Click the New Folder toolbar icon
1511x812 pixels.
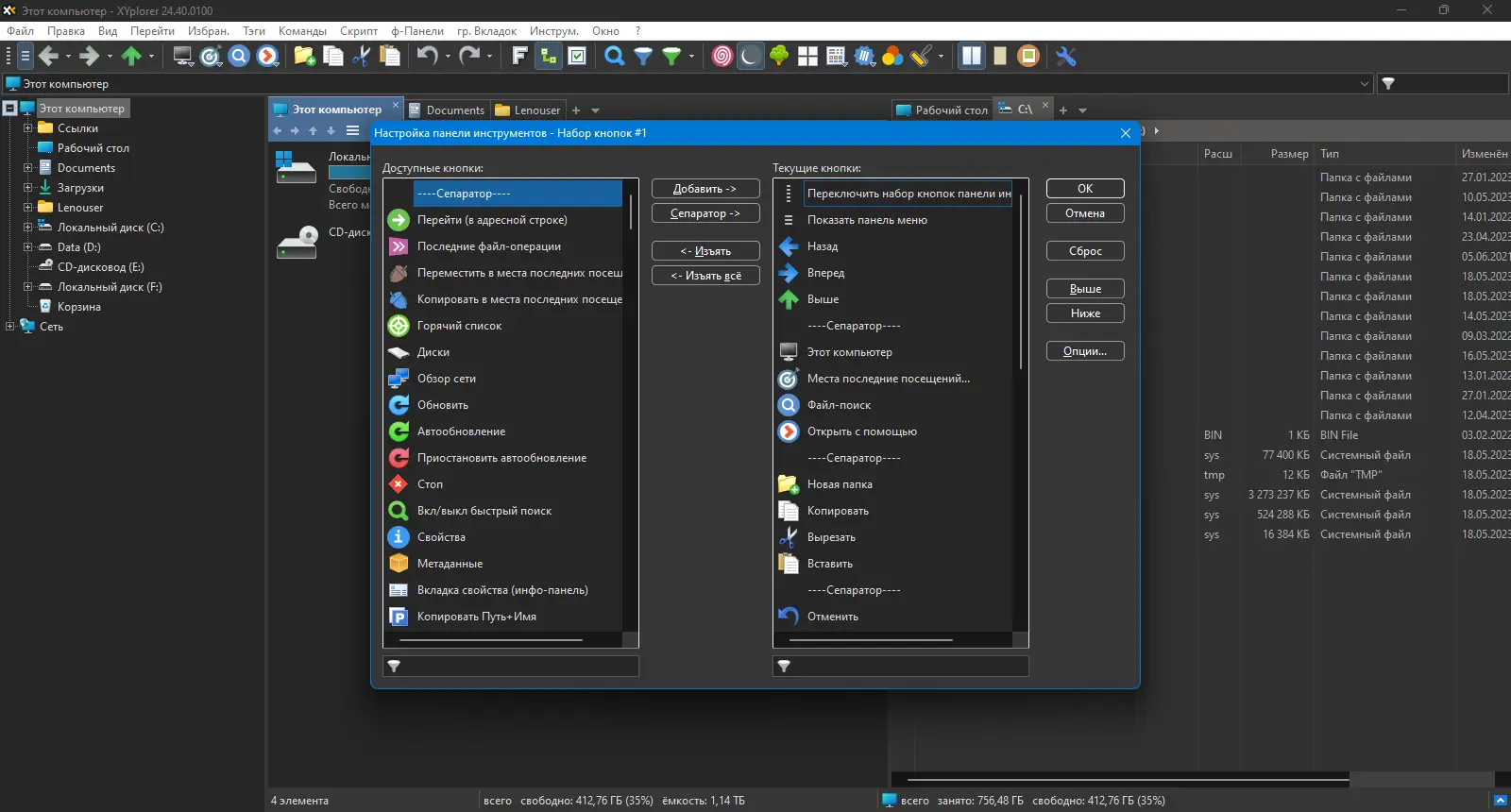[x=304, y=57]
